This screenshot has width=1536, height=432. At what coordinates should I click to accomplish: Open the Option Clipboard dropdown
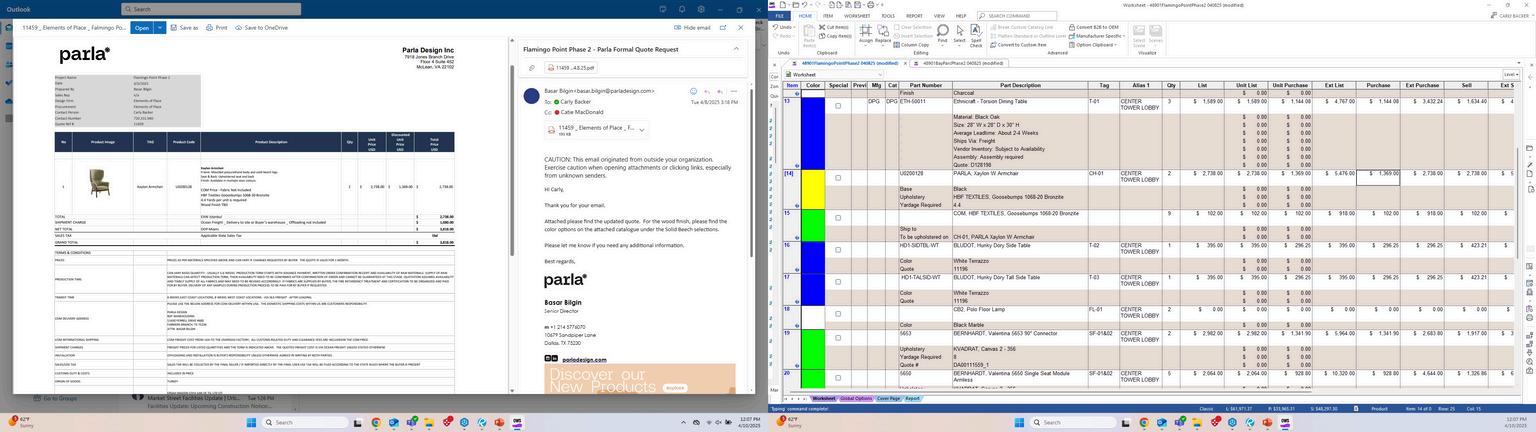1094,44
